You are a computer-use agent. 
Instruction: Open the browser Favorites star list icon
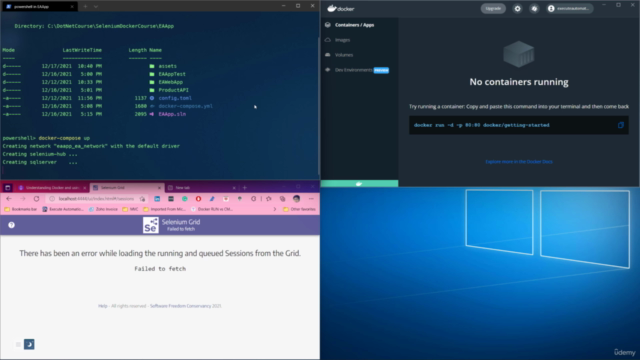(x=269, y=199)
